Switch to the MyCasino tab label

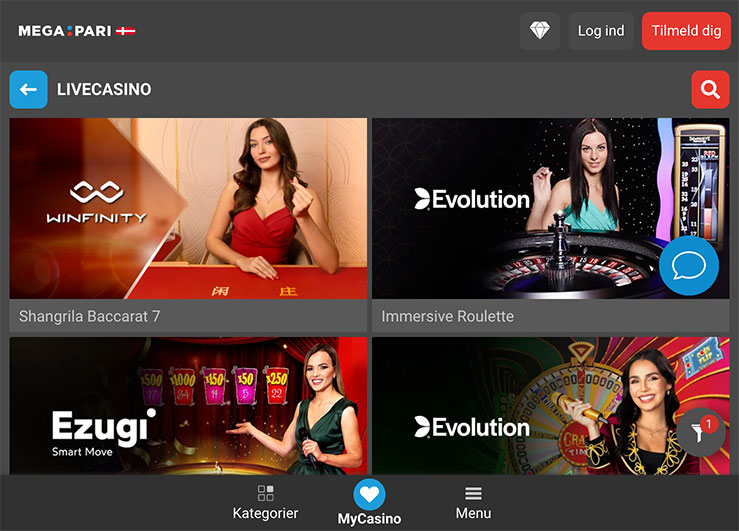(x=370, y=519)
